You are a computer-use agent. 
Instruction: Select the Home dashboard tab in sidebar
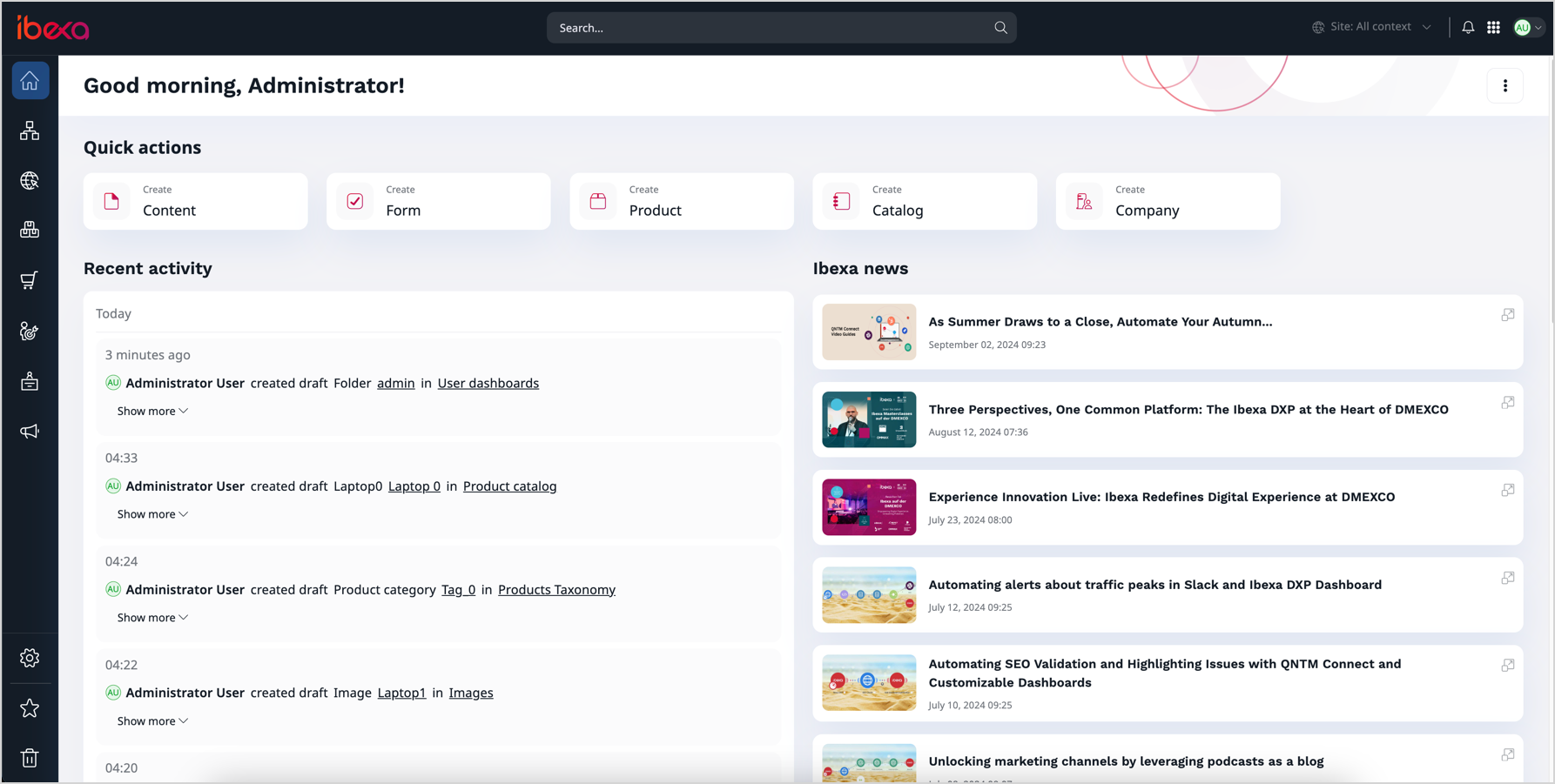(x=30, y=80)
